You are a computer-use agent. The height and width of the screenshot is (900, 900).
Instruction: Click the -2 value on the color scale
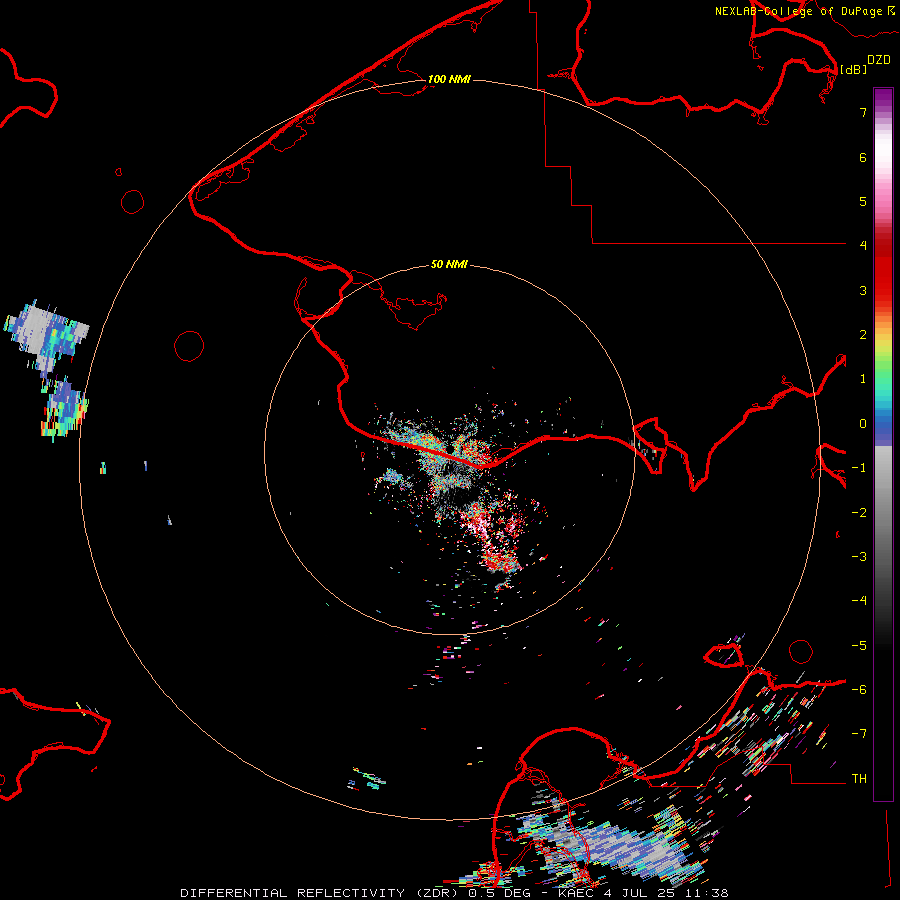tap(859, 513)
